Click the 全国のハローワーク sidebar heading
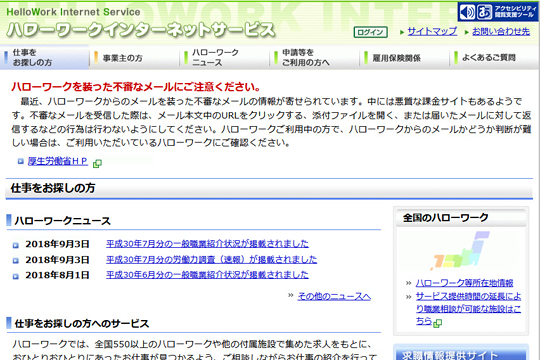 (x=445, y=217)
